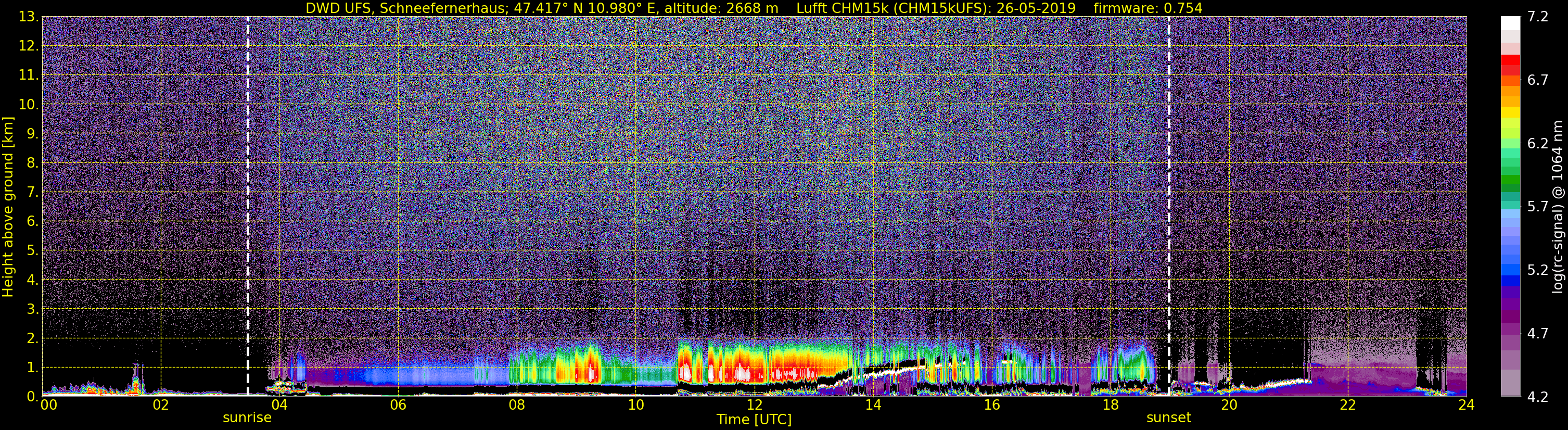This screenshot has height=430, width=1568.
Task: Click the '02' time tick label
Action: point(161,405)
